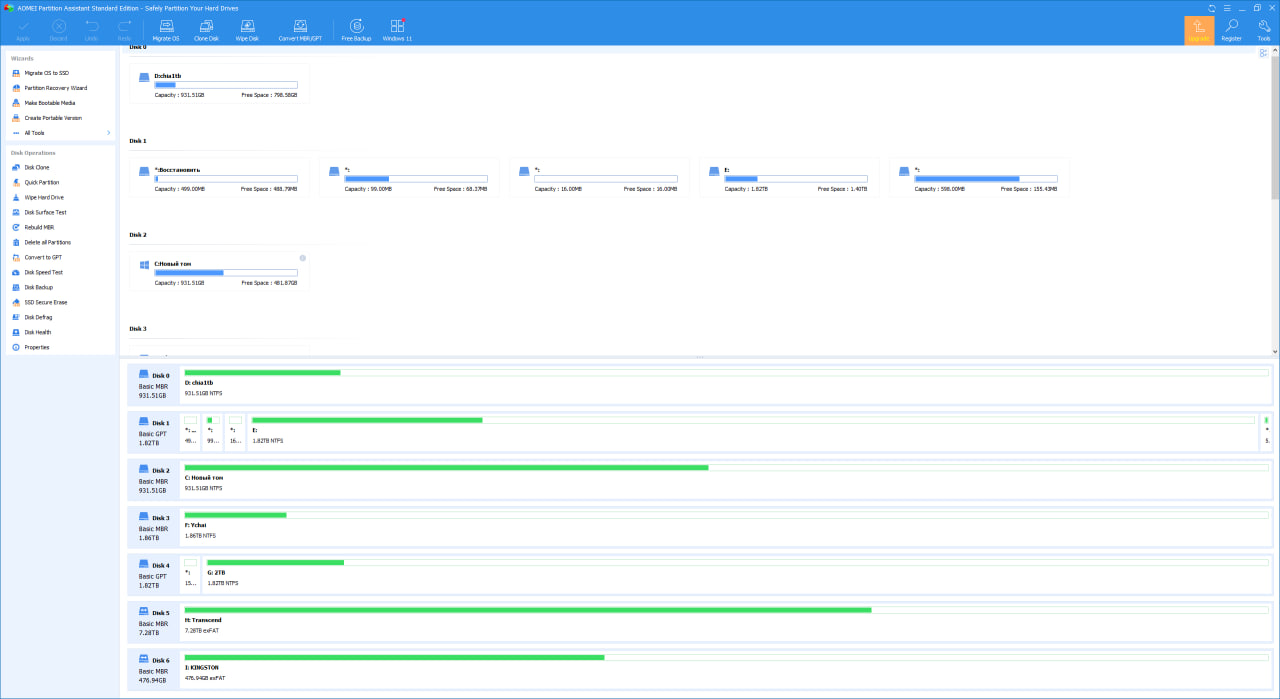Click the info icon on C:Новый том card
The height and width of the screenshot is (699, 1280).
point(303,258)
